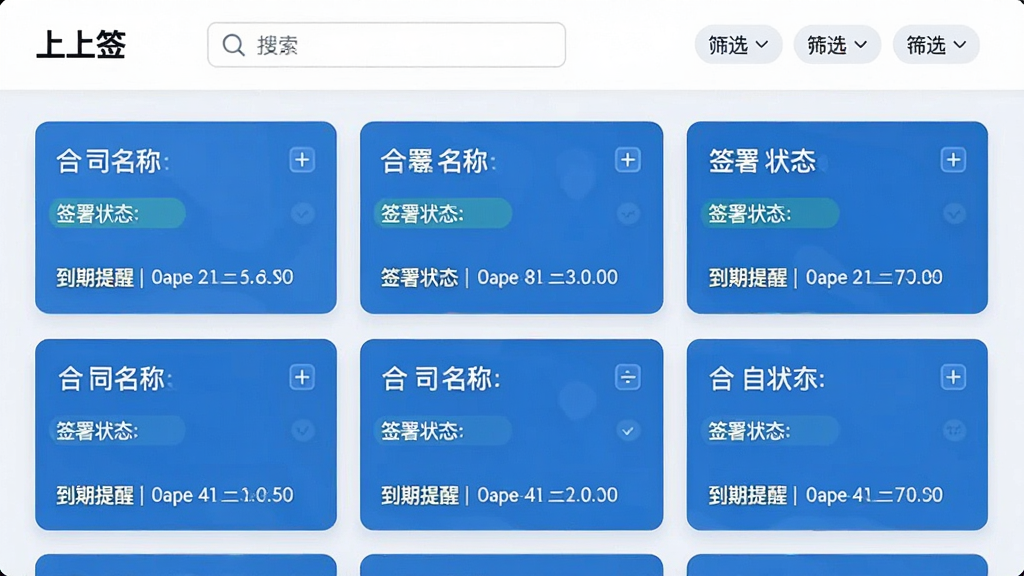Click green 签署状态 pill on card Oape 21 =70.00

[x=770, y=213]
